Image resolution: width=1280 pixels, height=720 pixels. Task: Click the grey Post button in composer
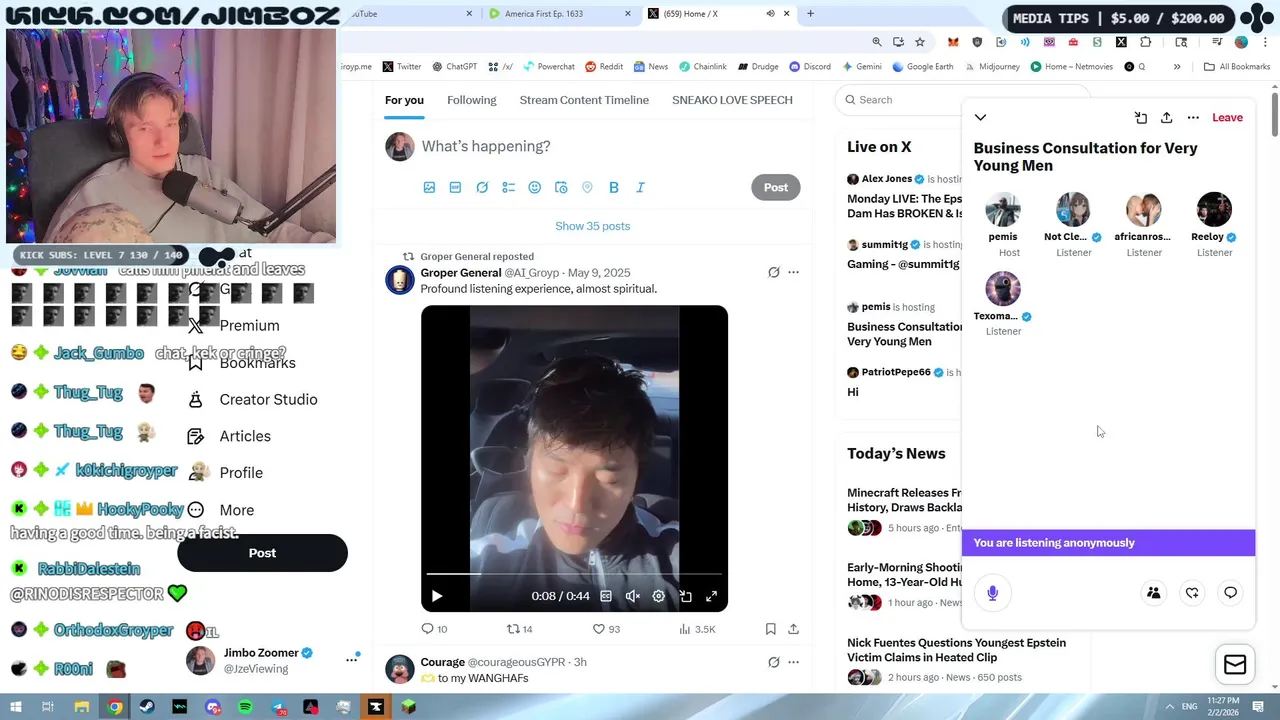(776, 187)
